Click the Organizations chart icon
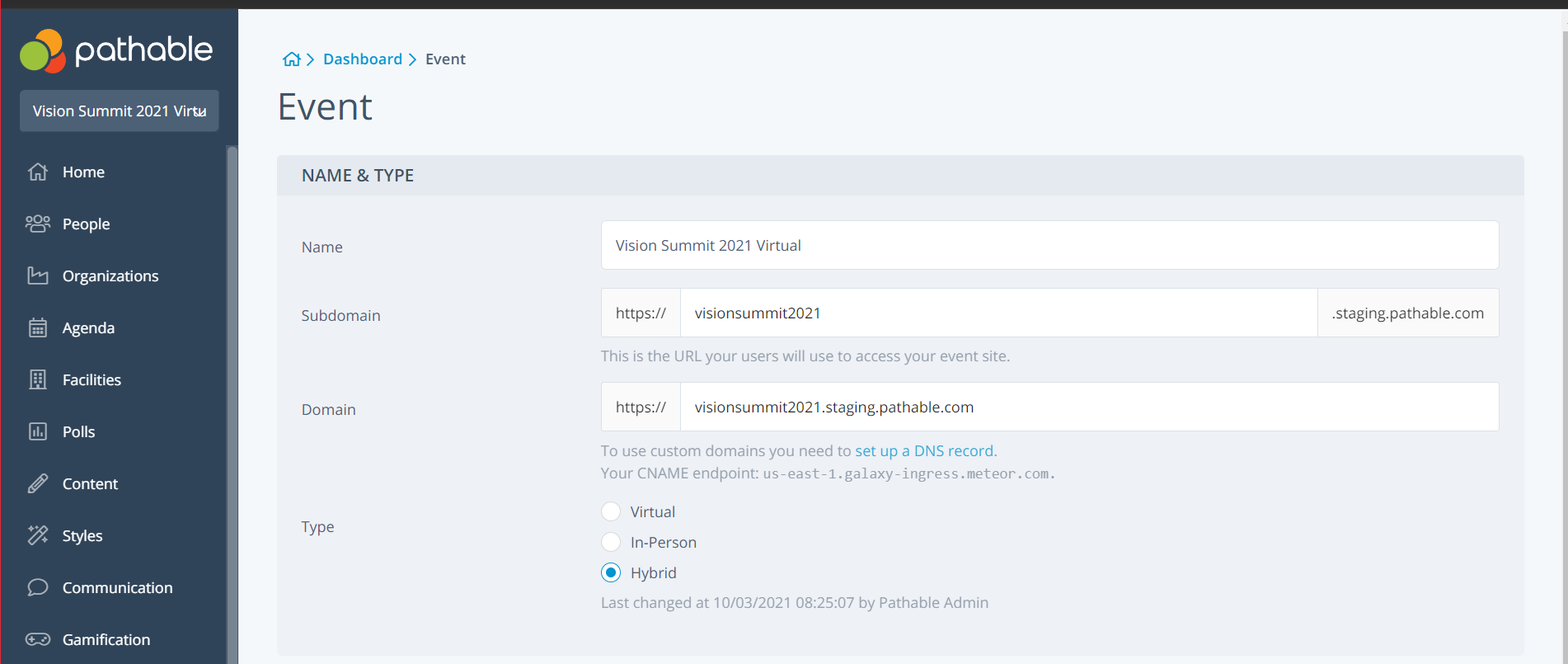Viewport: 1568px width, 664px height. [x=38, y=275]
